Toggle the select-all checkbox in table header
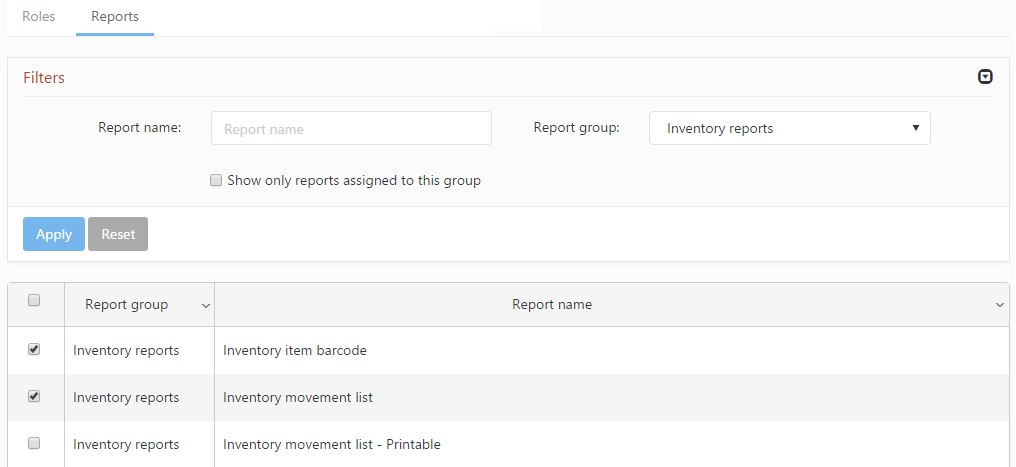This screenshot has width=1016, height=467. (34, 300)
